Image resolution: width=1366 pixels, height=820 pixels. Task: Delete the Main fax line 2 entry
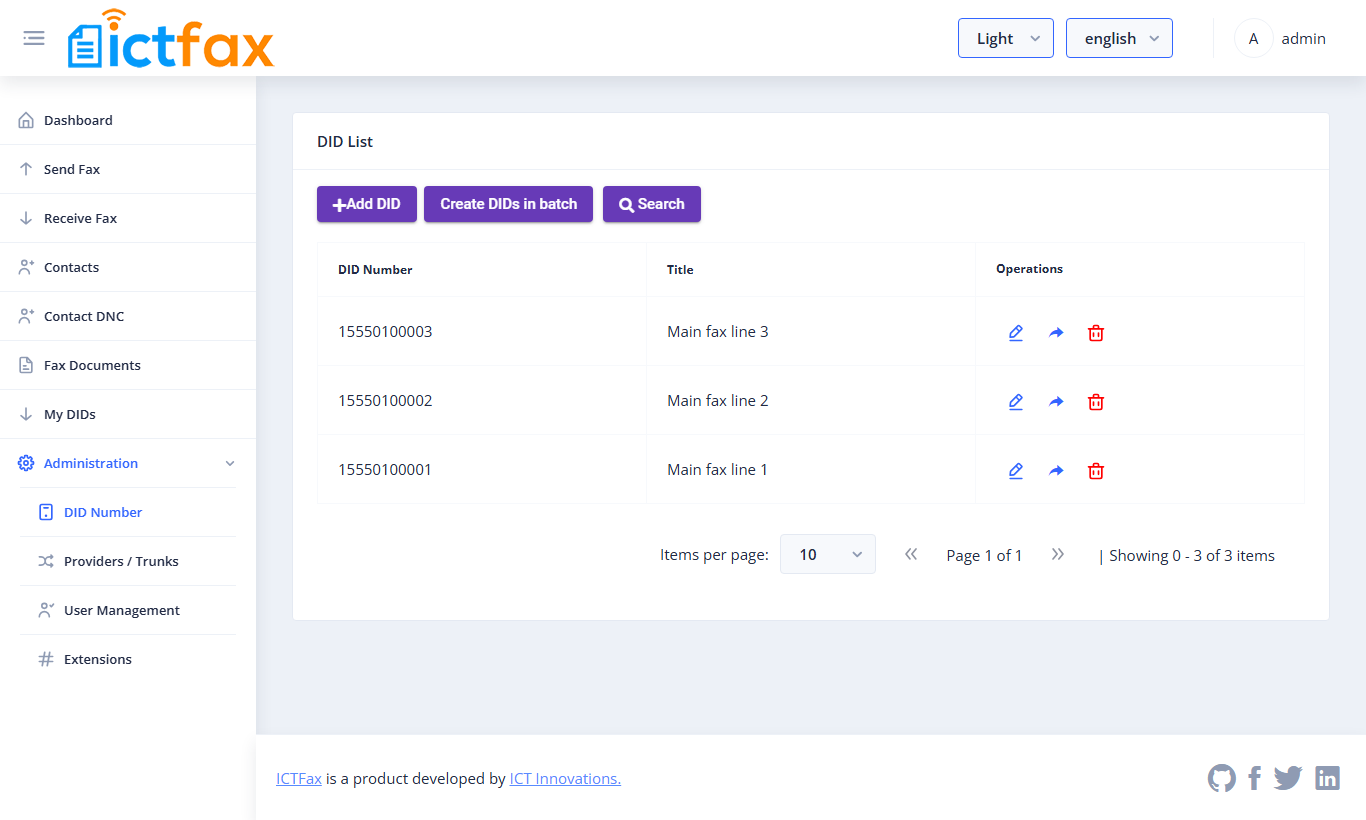click(x=1096, y=402)
